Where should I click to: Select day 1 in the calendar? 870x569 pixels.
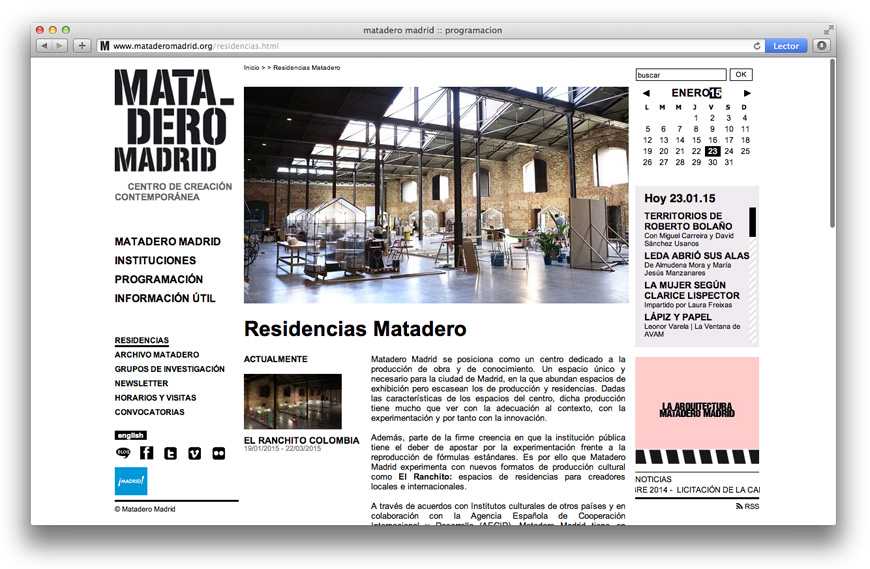tap(696, 118)
